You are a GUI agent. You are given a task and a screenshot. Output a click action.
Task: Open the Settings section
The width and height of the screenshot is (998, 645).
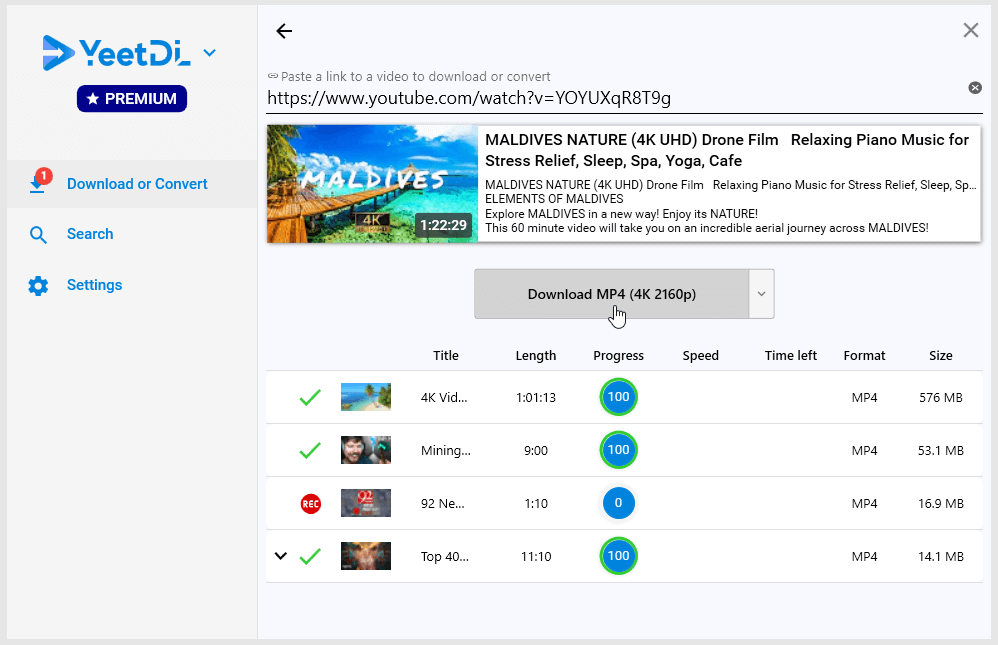click(x=94, y=285)
